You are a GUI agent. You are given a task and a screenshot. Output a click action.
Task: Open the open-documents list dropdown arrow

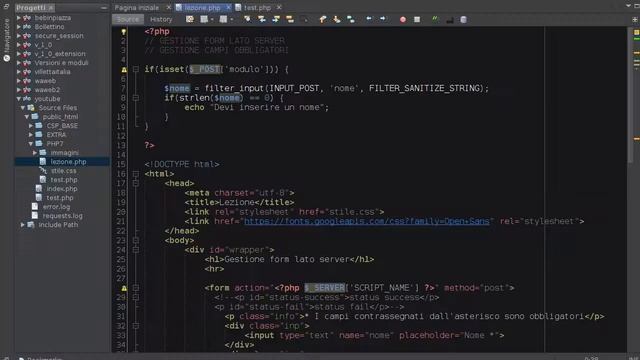[x=629, y=6]
